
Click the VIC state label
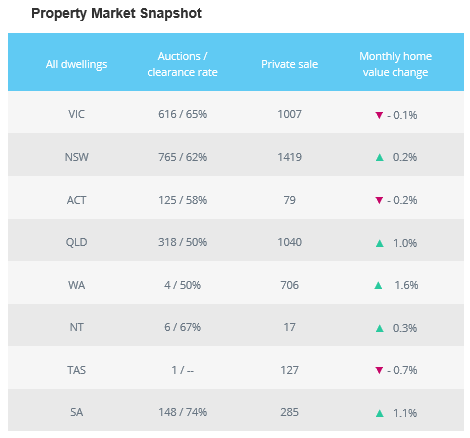point(76,114)
